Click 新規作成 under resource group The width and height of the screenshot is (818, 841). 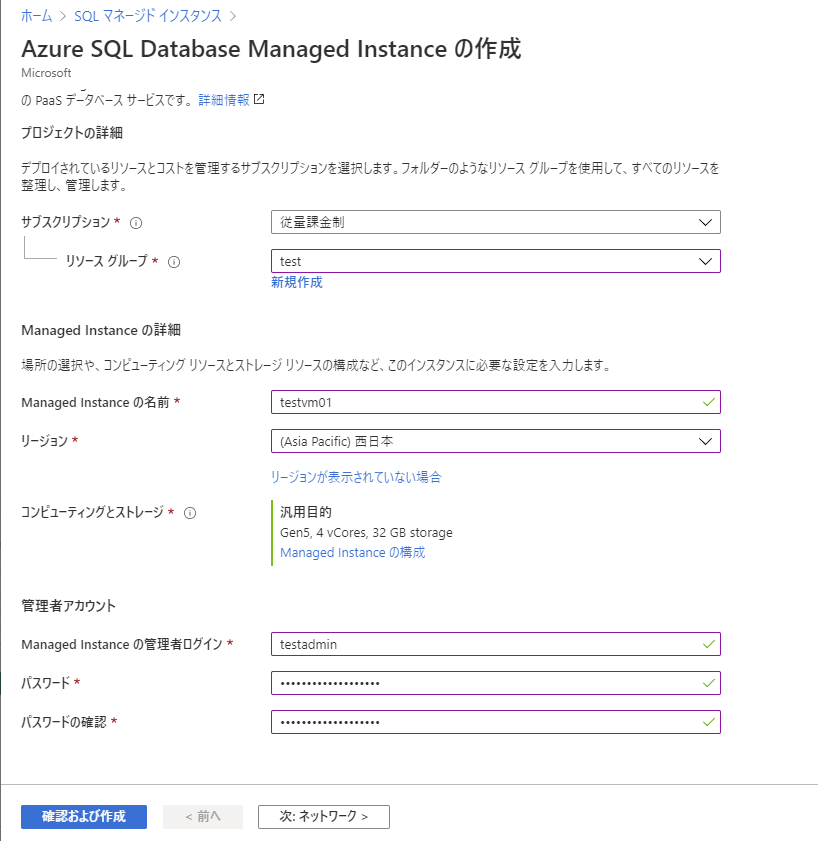pyautogui.click(x=297, y=283)
